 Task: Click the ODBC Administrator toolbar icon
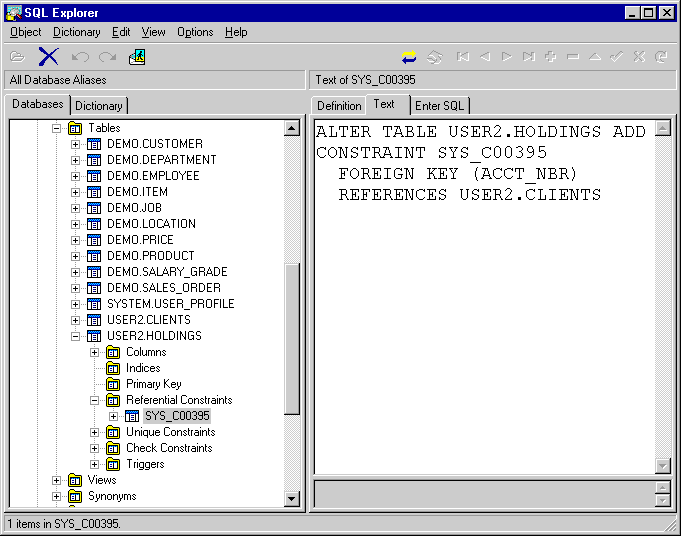coord(137,57)
